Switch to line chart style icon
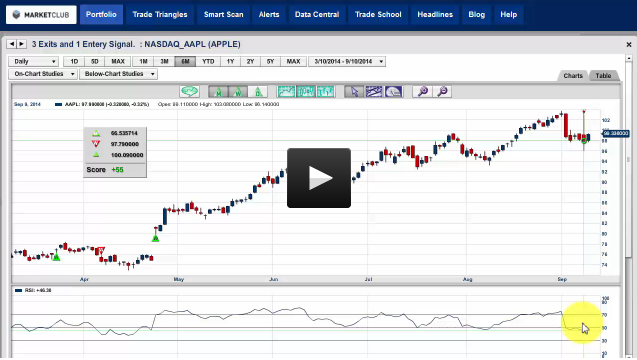This screenshot has width=637, height=360. 286,91
